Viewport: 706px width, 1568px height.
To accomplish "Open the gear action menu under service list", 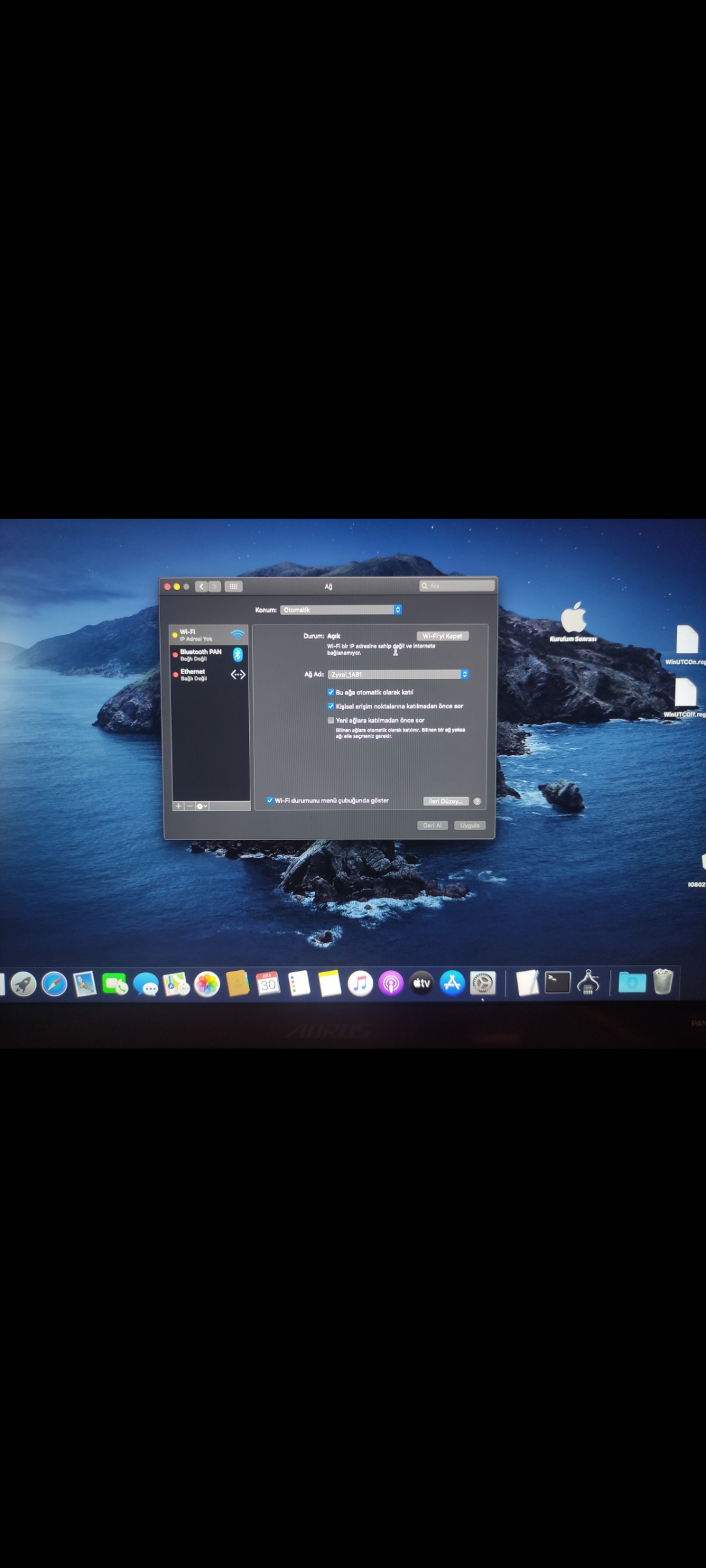I will point(202,806).
